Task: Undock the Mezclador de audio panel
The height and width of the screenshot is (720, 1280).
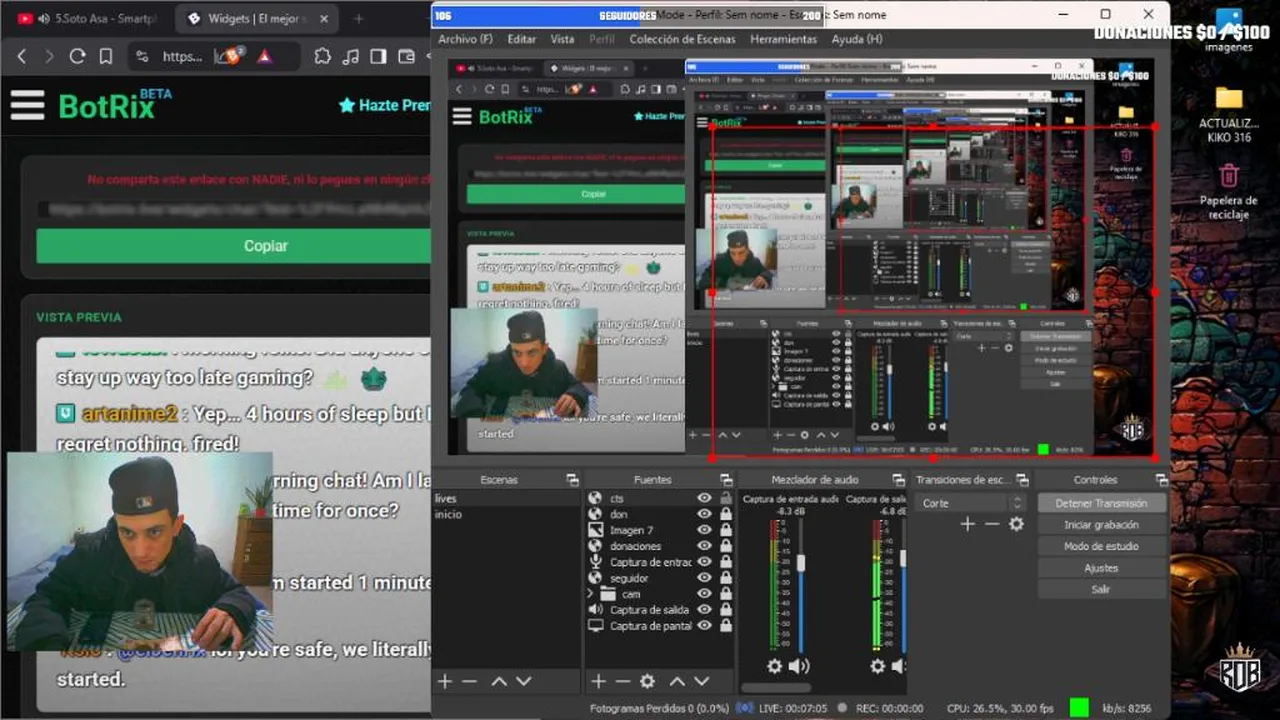Action: click(x=898, y=480)
